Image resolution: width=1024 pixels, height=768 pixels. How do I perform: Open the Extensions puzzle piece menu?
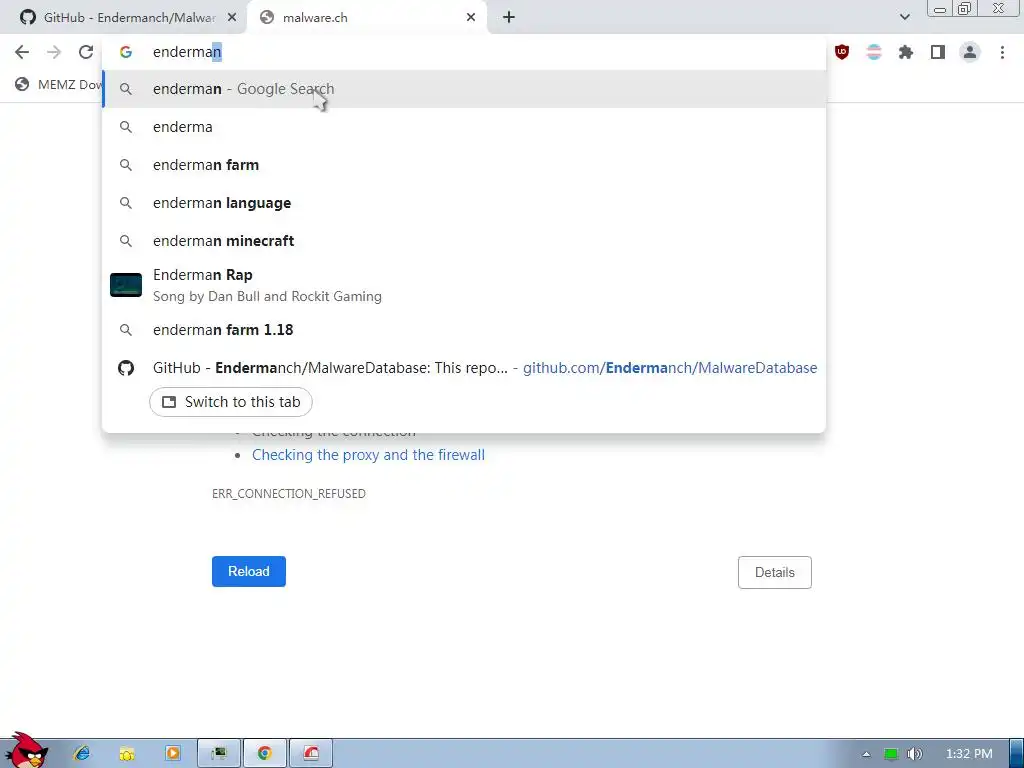906,52
